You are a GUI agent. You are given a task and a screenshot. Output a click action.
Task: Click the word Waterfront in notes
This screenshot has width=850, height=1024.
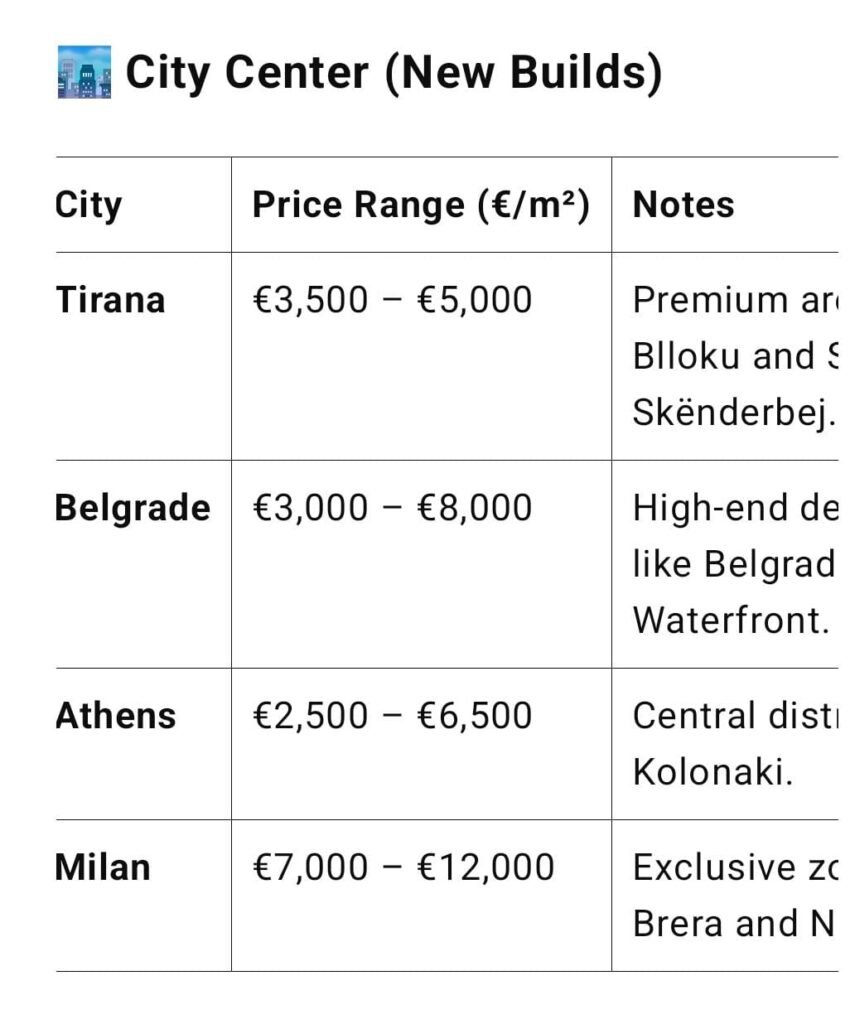tap(728, 620)
